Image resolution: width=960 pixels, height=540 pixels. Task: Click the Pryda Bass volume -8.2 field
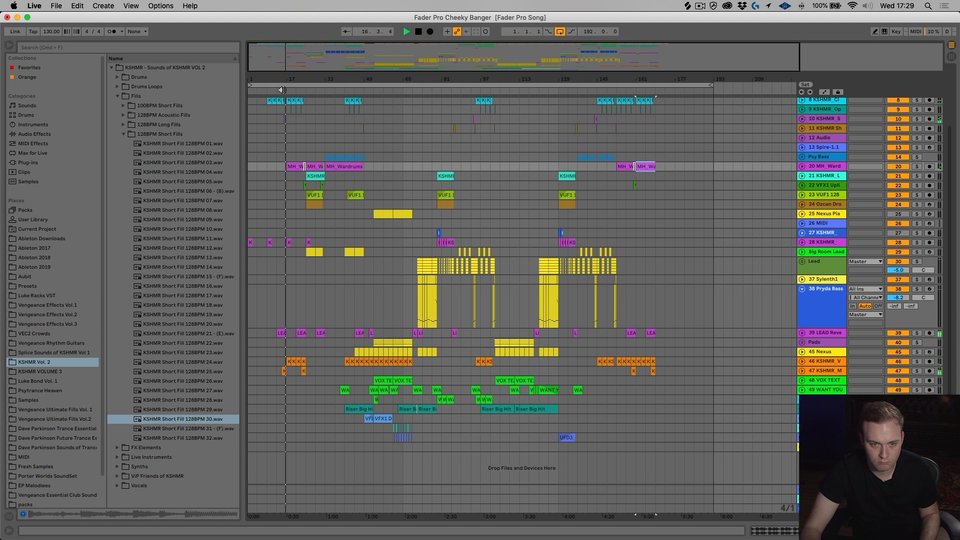898,297
